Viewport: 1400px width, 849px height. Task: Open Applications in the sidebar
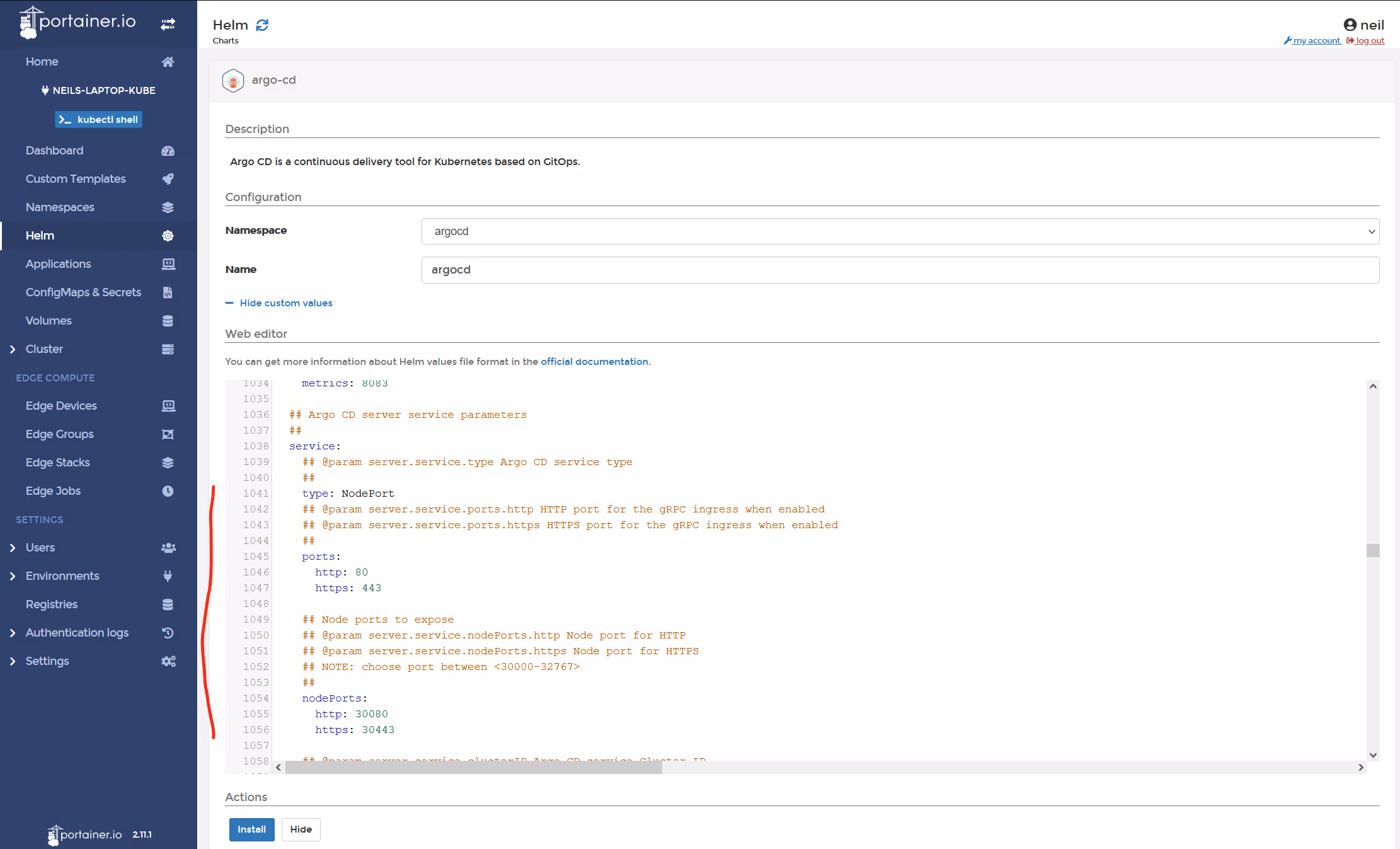[x=59, y=264]
